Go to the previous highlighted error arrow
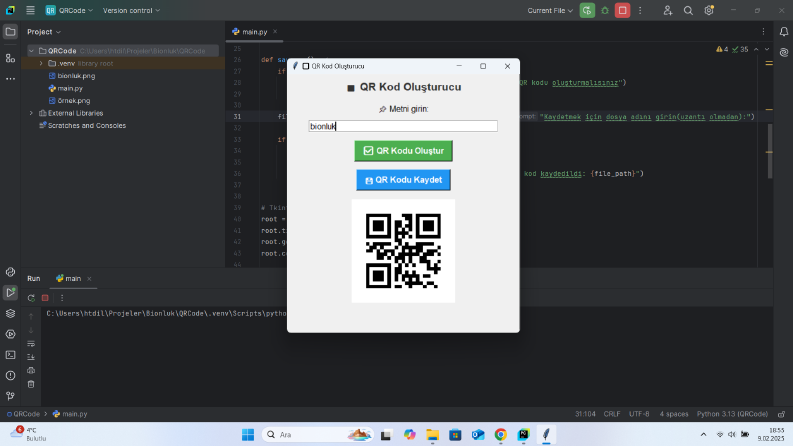This screenshot has height=446, width=793. 756,50
